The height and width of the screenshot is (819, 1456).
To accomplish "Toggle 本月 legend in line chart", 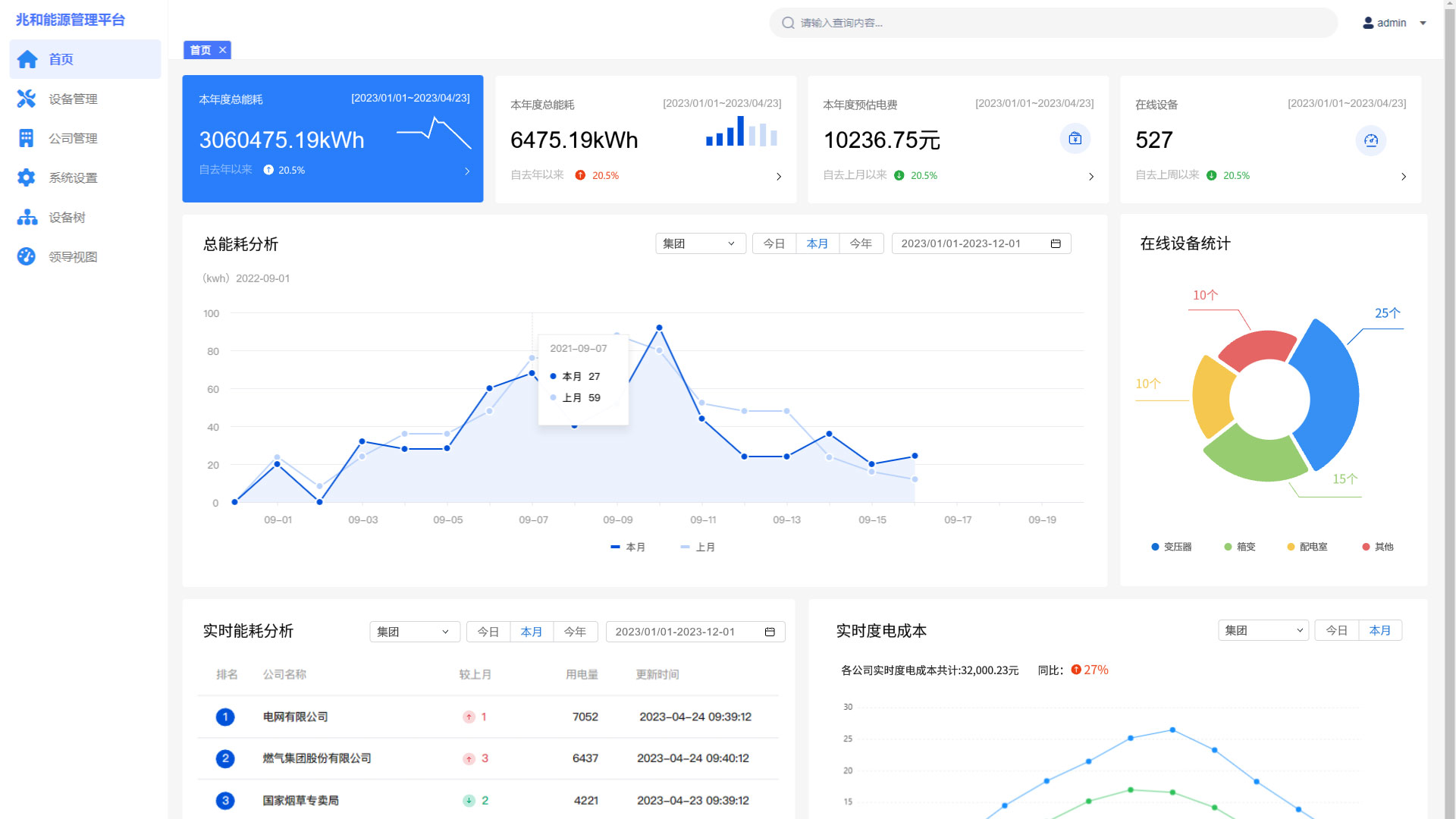I will [628, 547].
